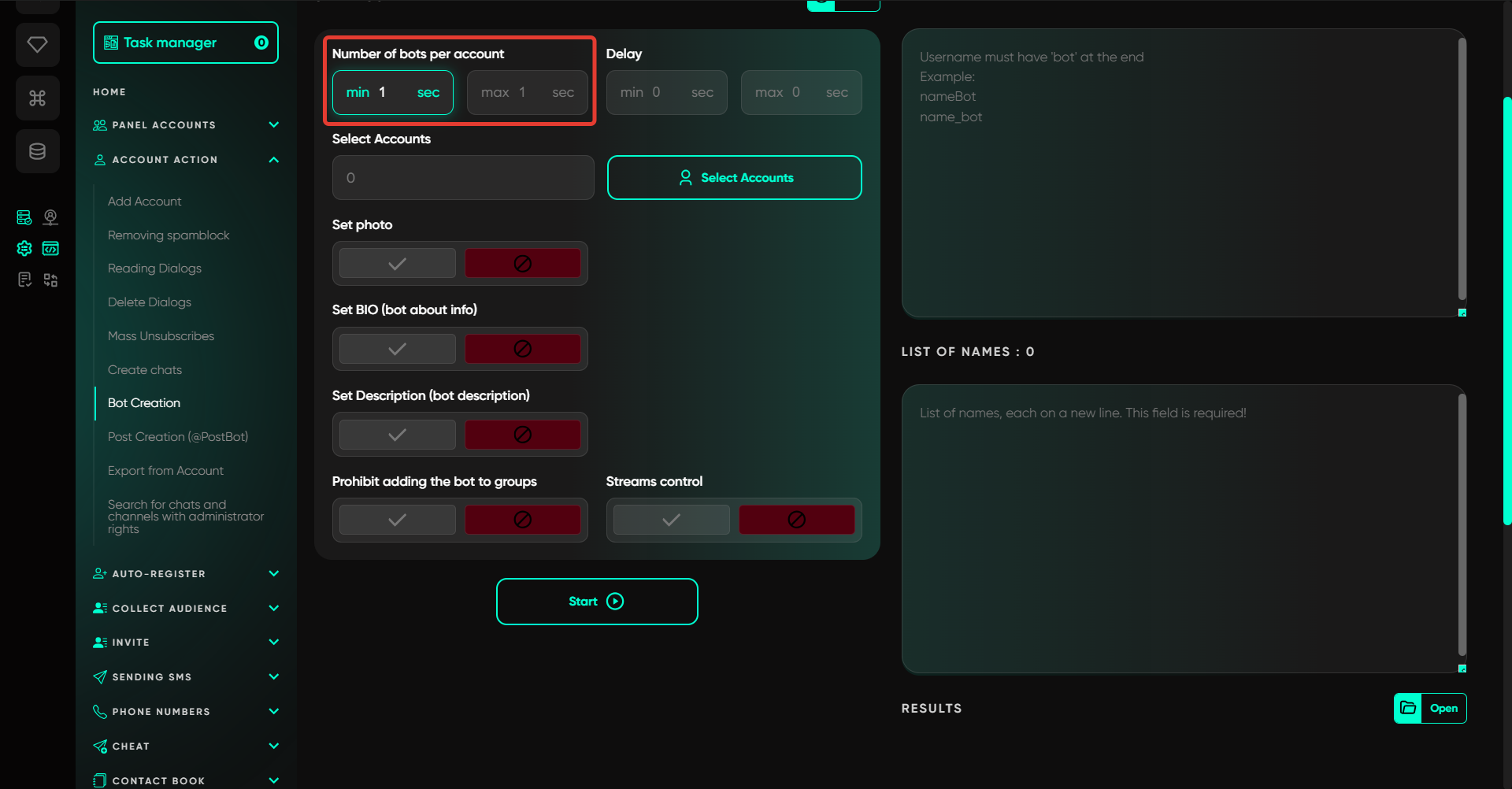Viewport: 1512px width, 789px height.
Task: Click the user network icon
Action: (x=50, y=217)
